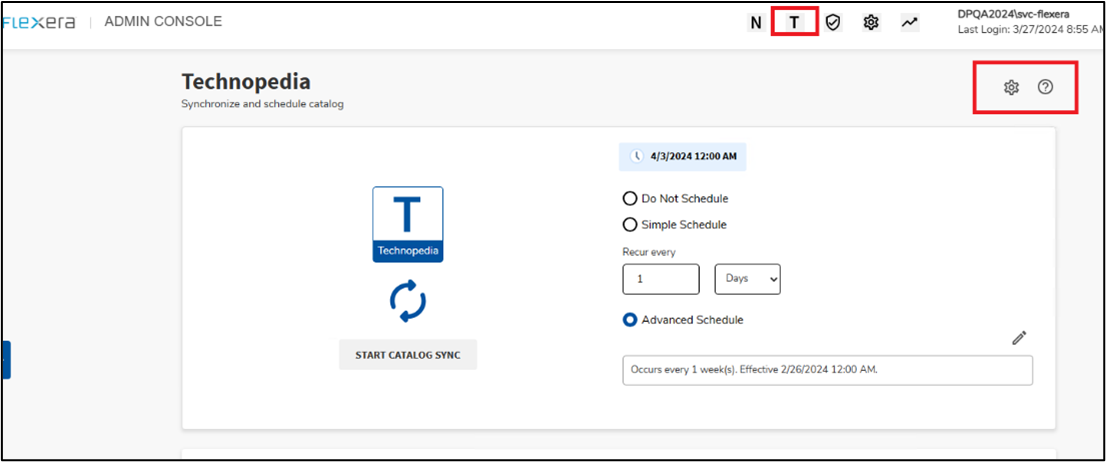Click the Flexera logo in header
1106x462 pixels.
pos(38,22)
